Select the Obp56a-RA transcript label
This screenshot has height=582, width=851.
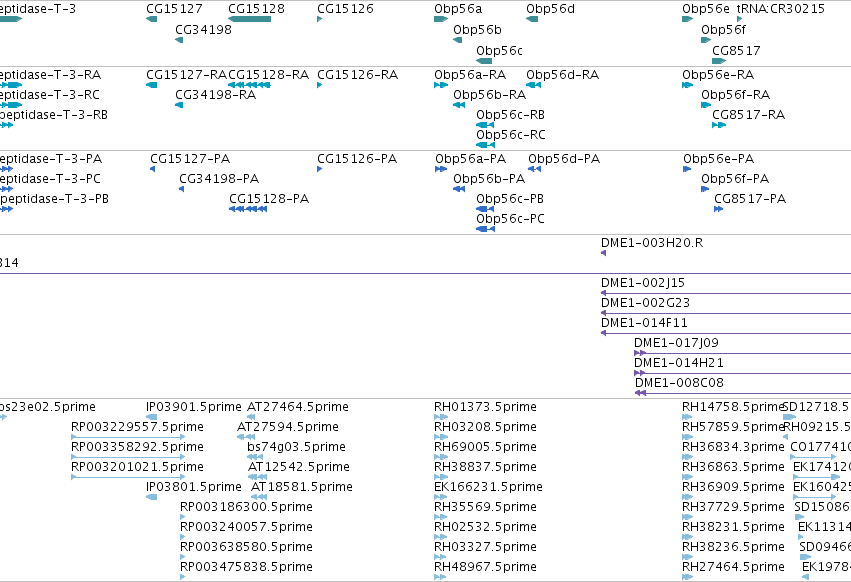(x=470, y=75)
